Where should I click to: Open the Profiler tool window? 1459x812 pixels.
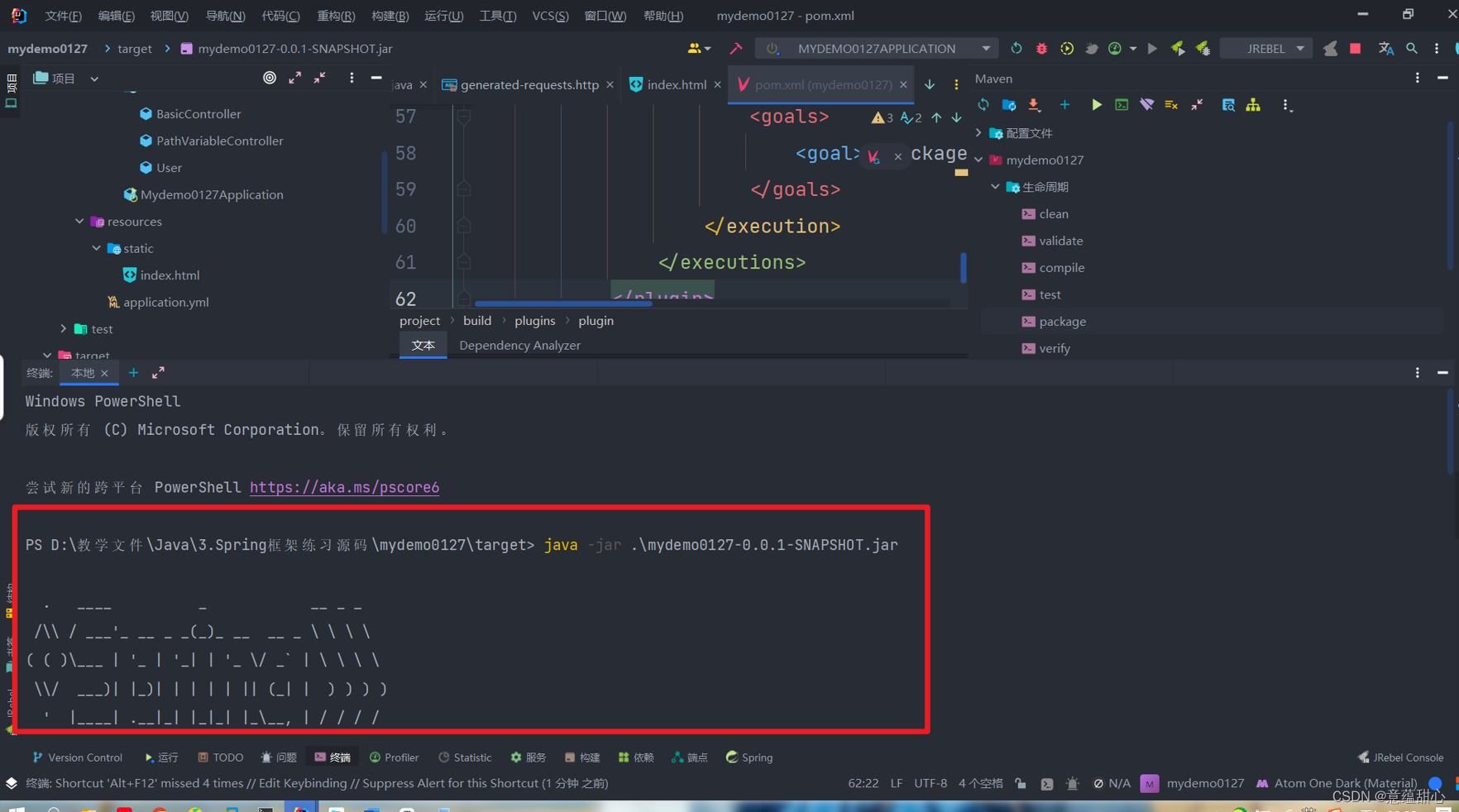click(394, 757)
